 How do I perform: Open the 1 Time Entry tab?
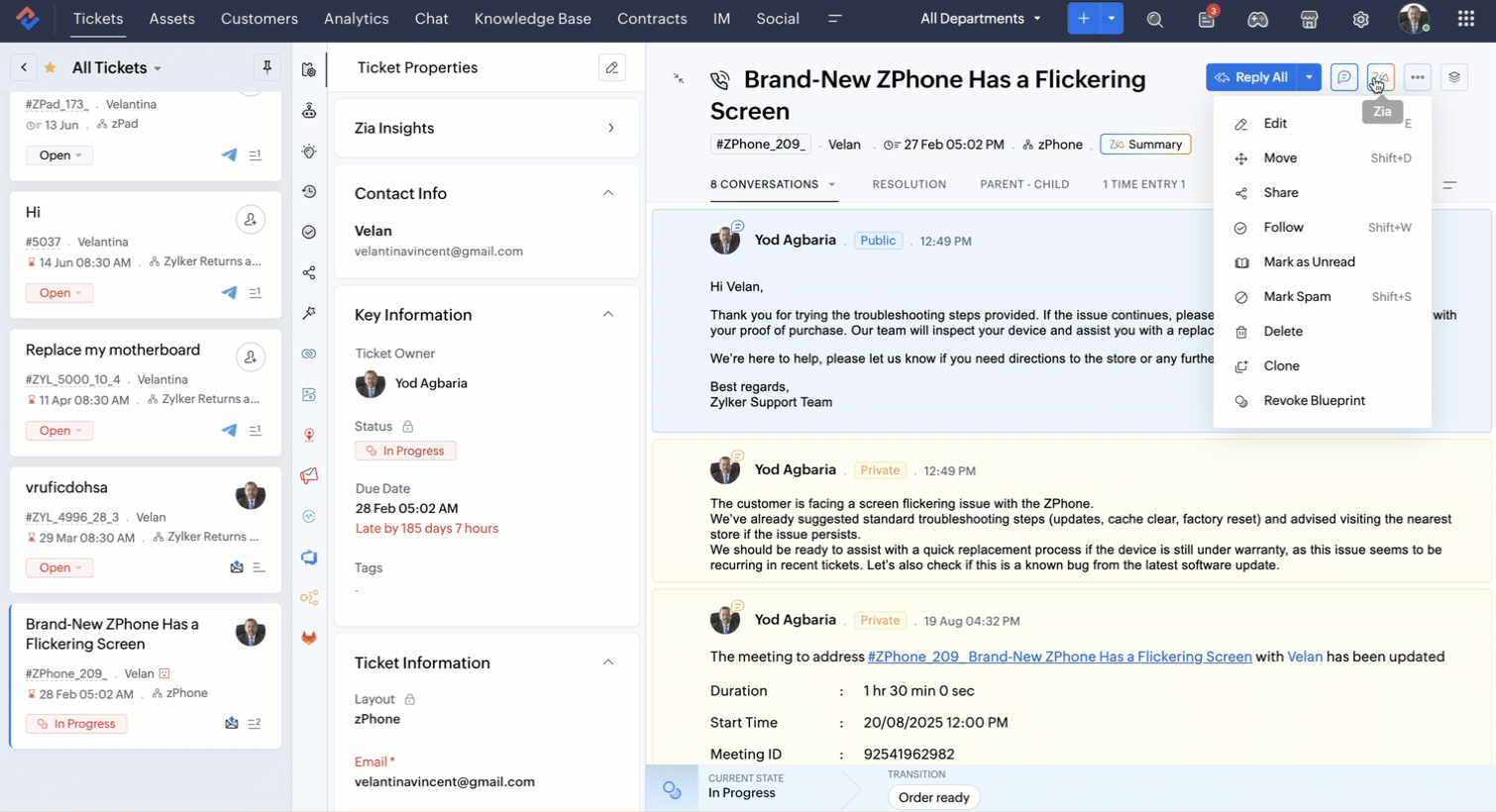click(1144, 185)
